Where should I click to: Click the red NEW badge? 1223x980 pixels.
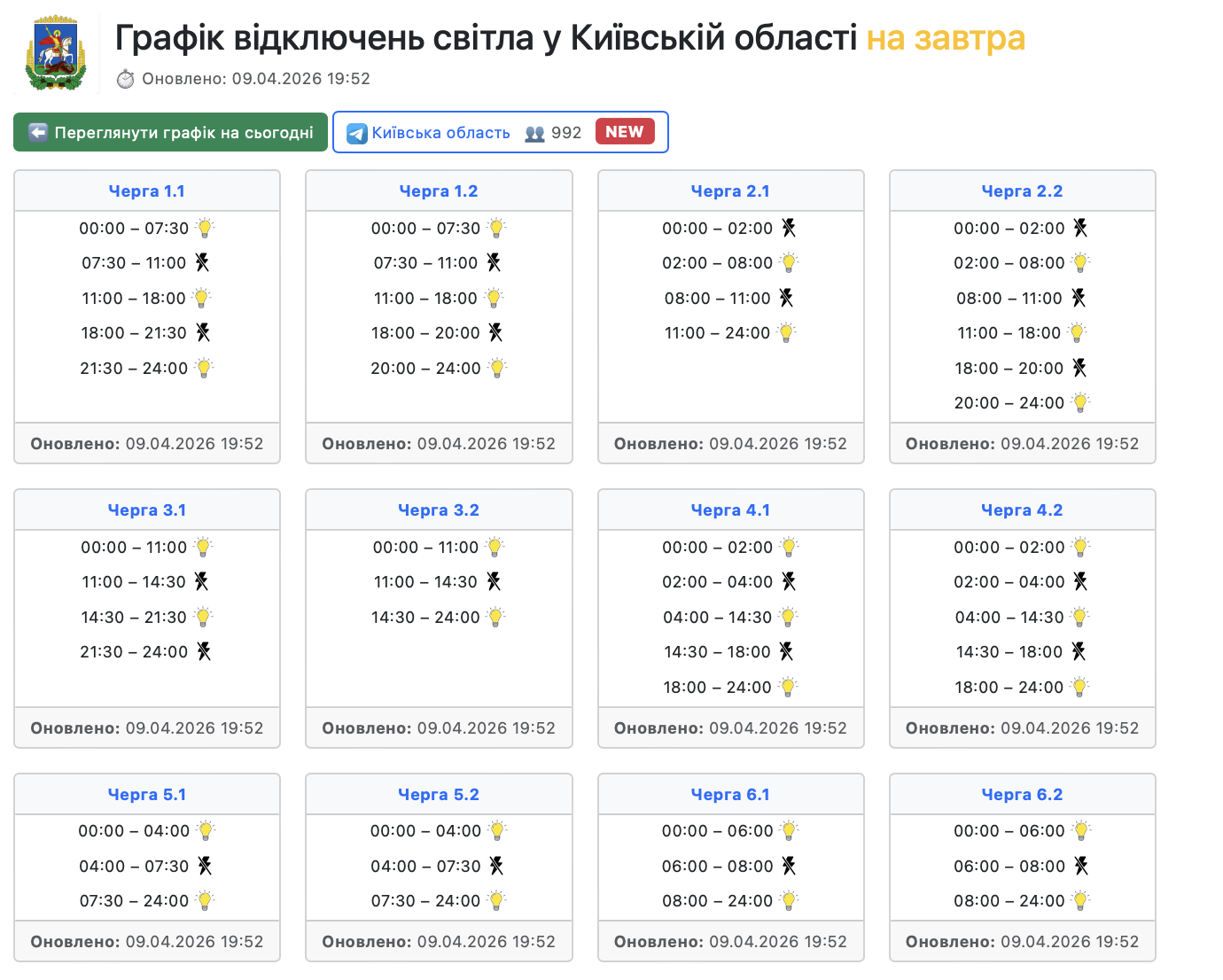click(x=625, y=131)
